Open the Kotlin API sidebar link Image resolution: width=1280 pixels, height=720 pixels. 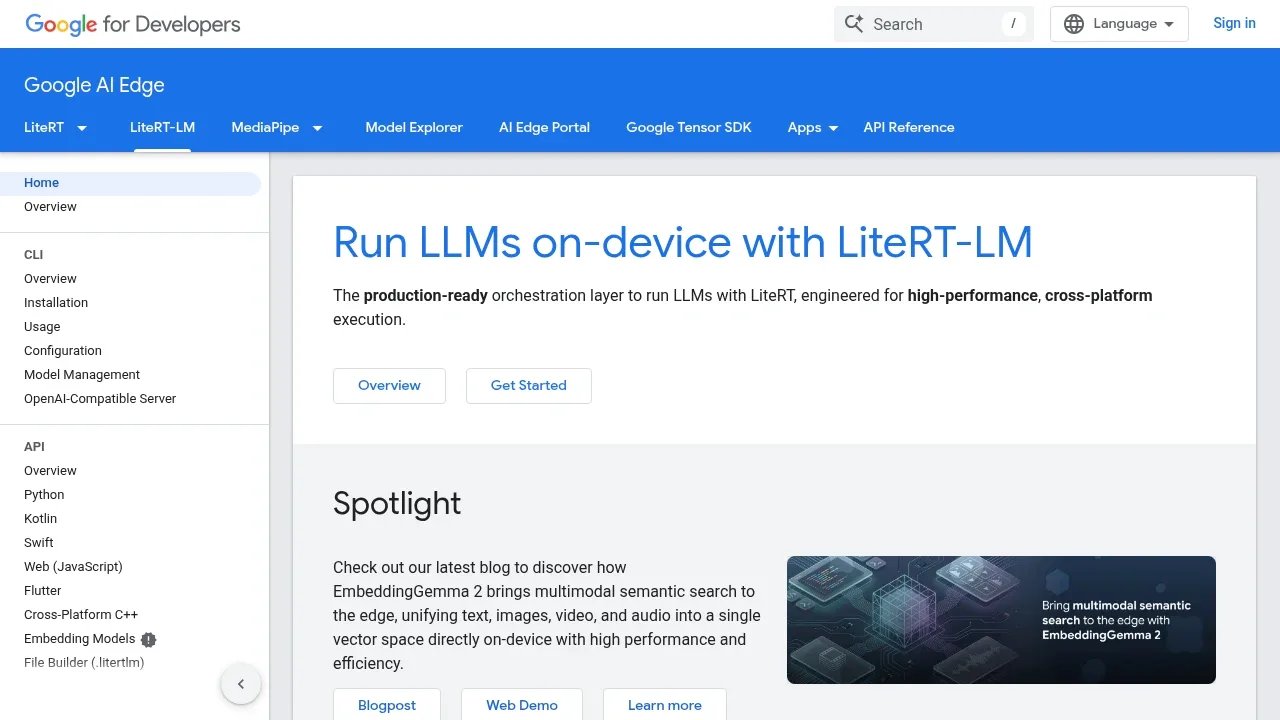[x=40, y=519]
